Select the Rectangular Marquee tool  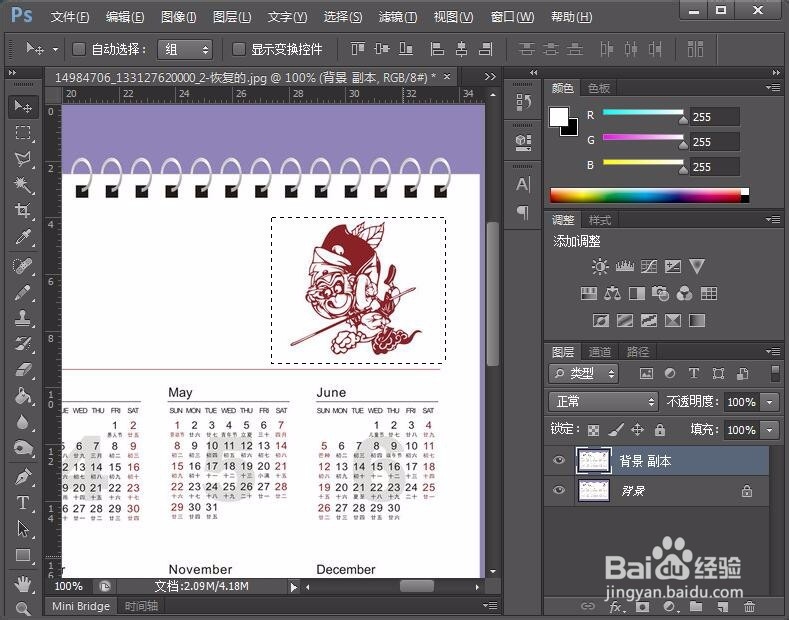[23, 133]
